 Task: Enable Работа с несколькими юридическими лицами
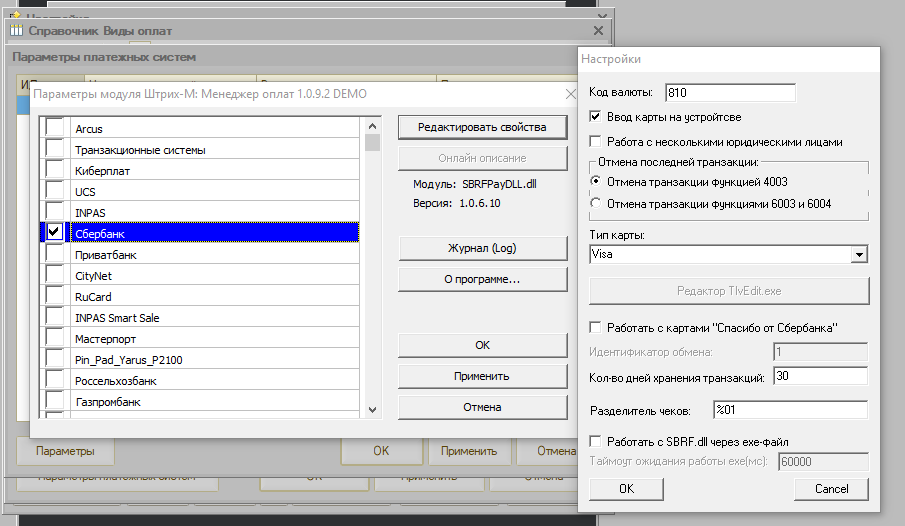[x=596, y=142]
